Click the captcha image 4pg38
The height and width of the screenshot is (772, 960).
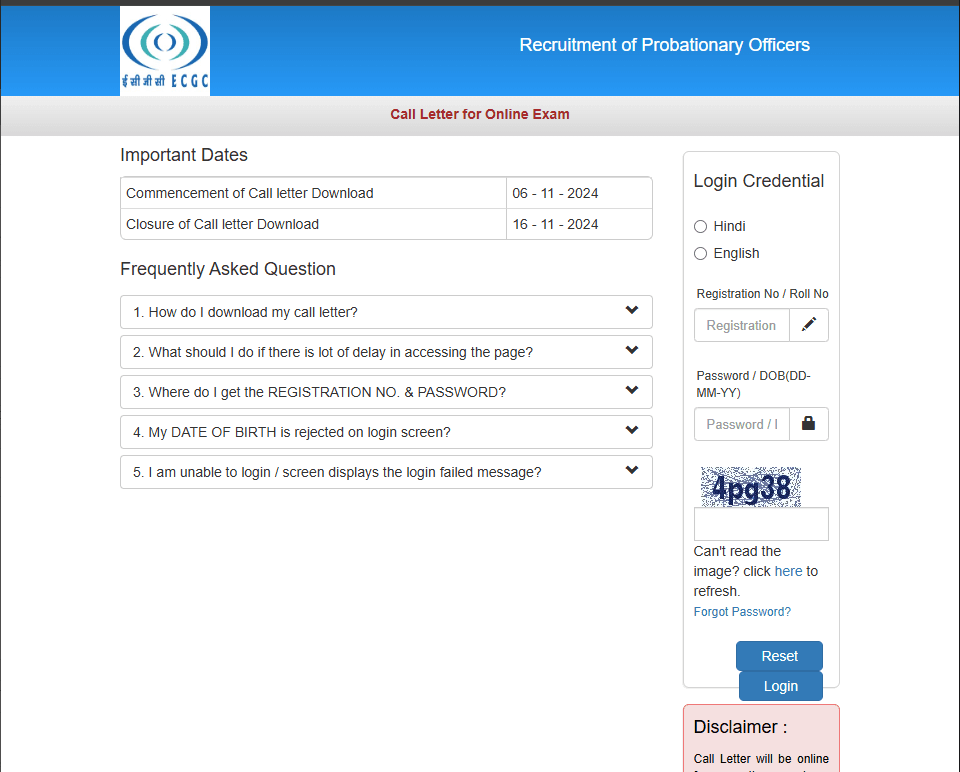(x=751, y=487)
